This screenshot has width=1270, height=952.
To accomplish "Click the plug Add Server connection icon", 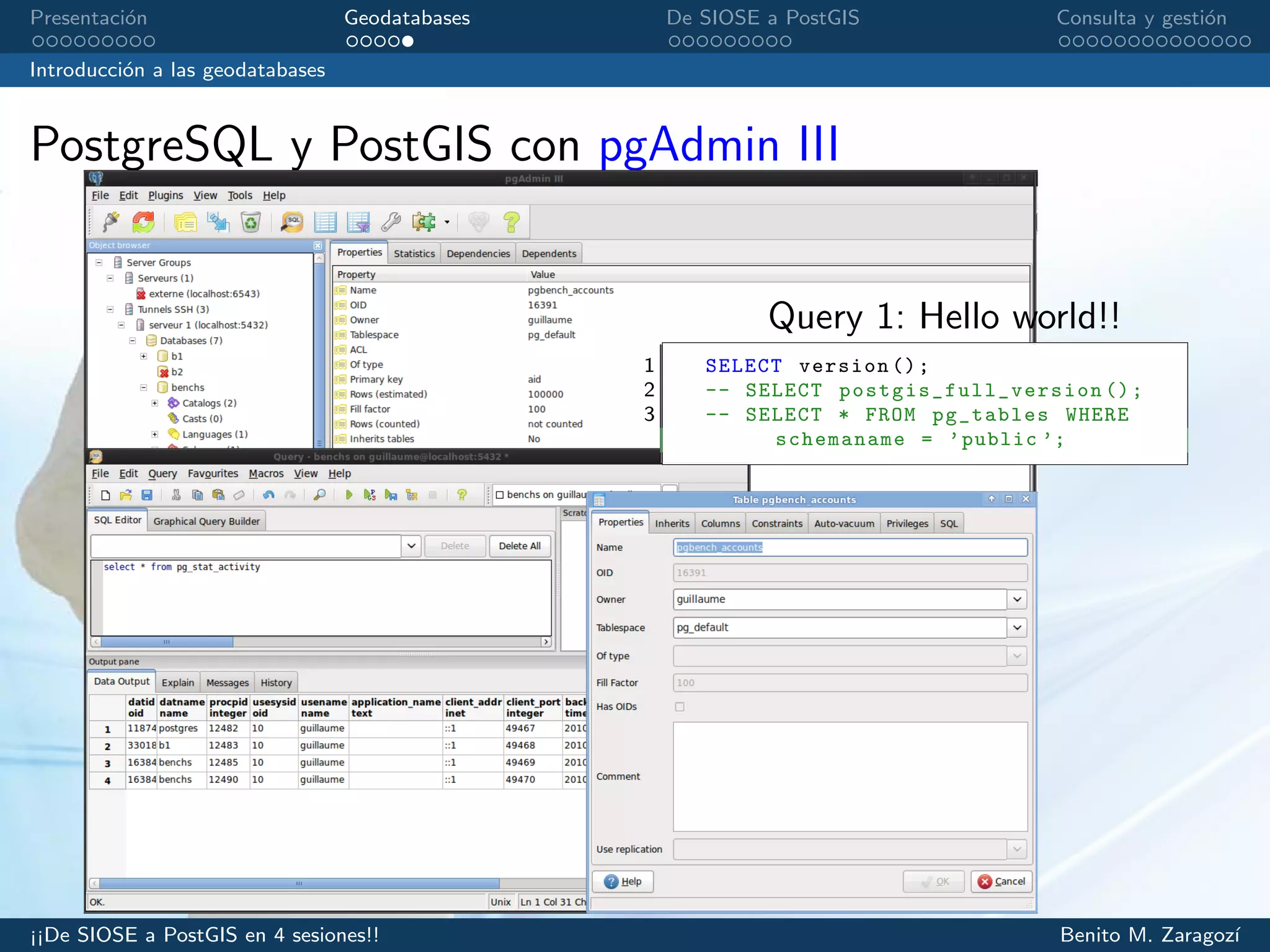I will [x=111, y=221].
